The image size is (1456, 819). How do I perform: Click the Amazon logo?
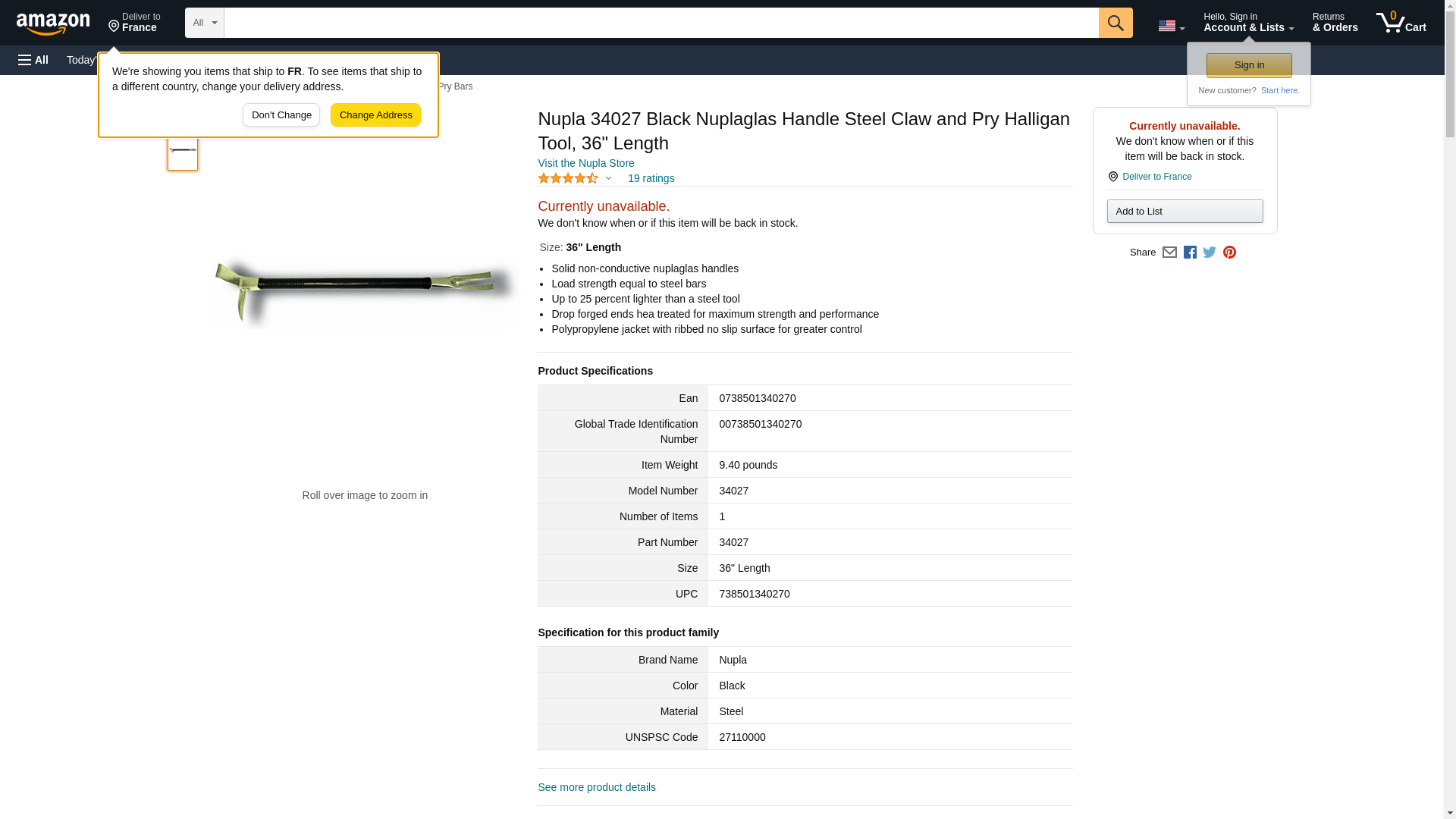click(x=53, y=24)
